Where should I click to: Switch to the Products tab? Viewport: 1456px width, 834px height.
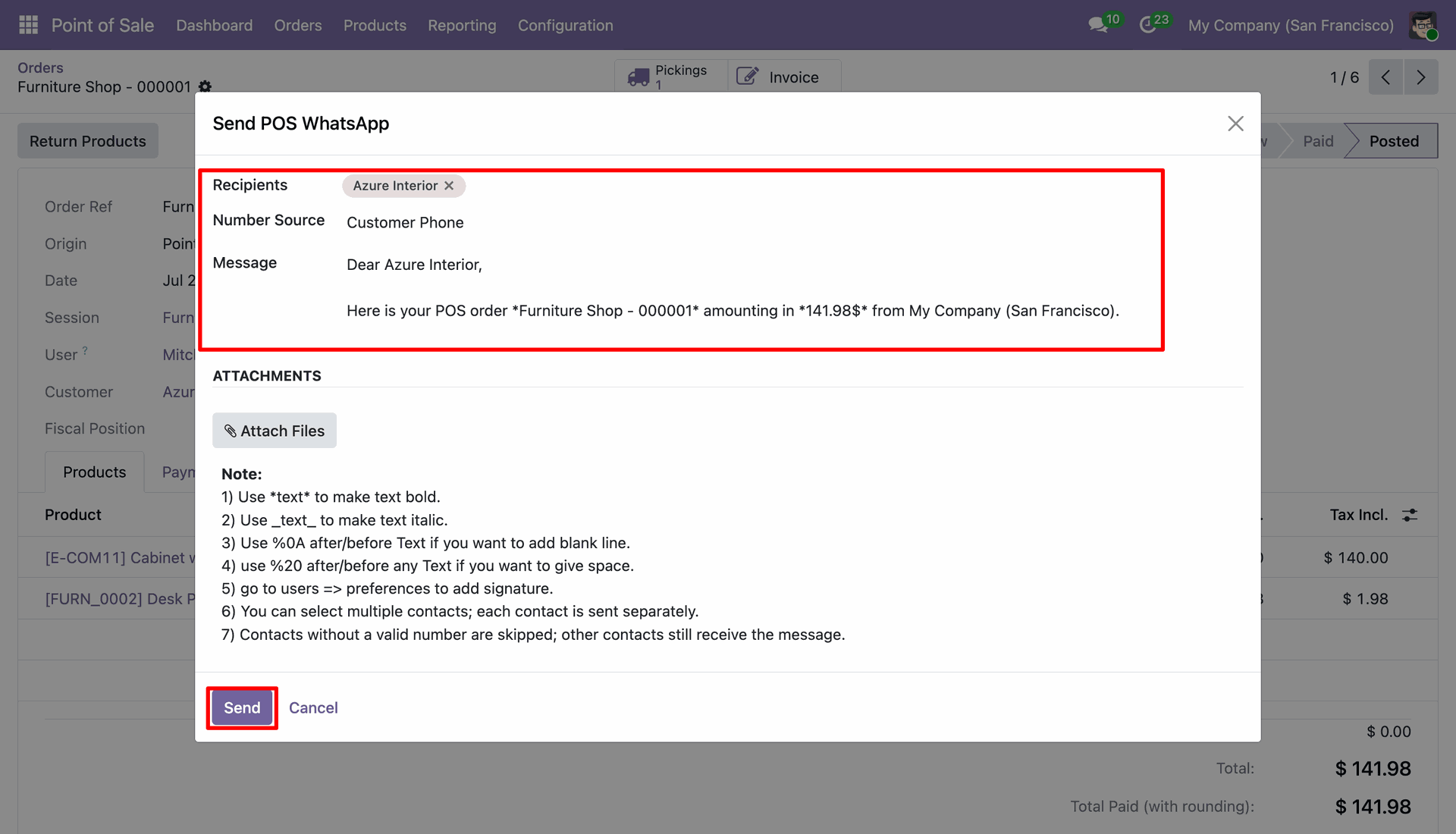(x=95, y=472)
